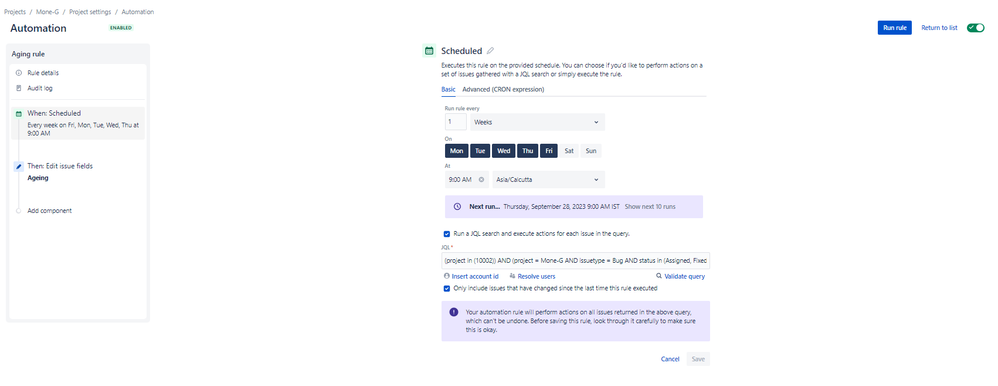Open the Asia/Calcutta timezone dropdown
The width and height of the screenshot is (998, 386).
pos(548,180)
